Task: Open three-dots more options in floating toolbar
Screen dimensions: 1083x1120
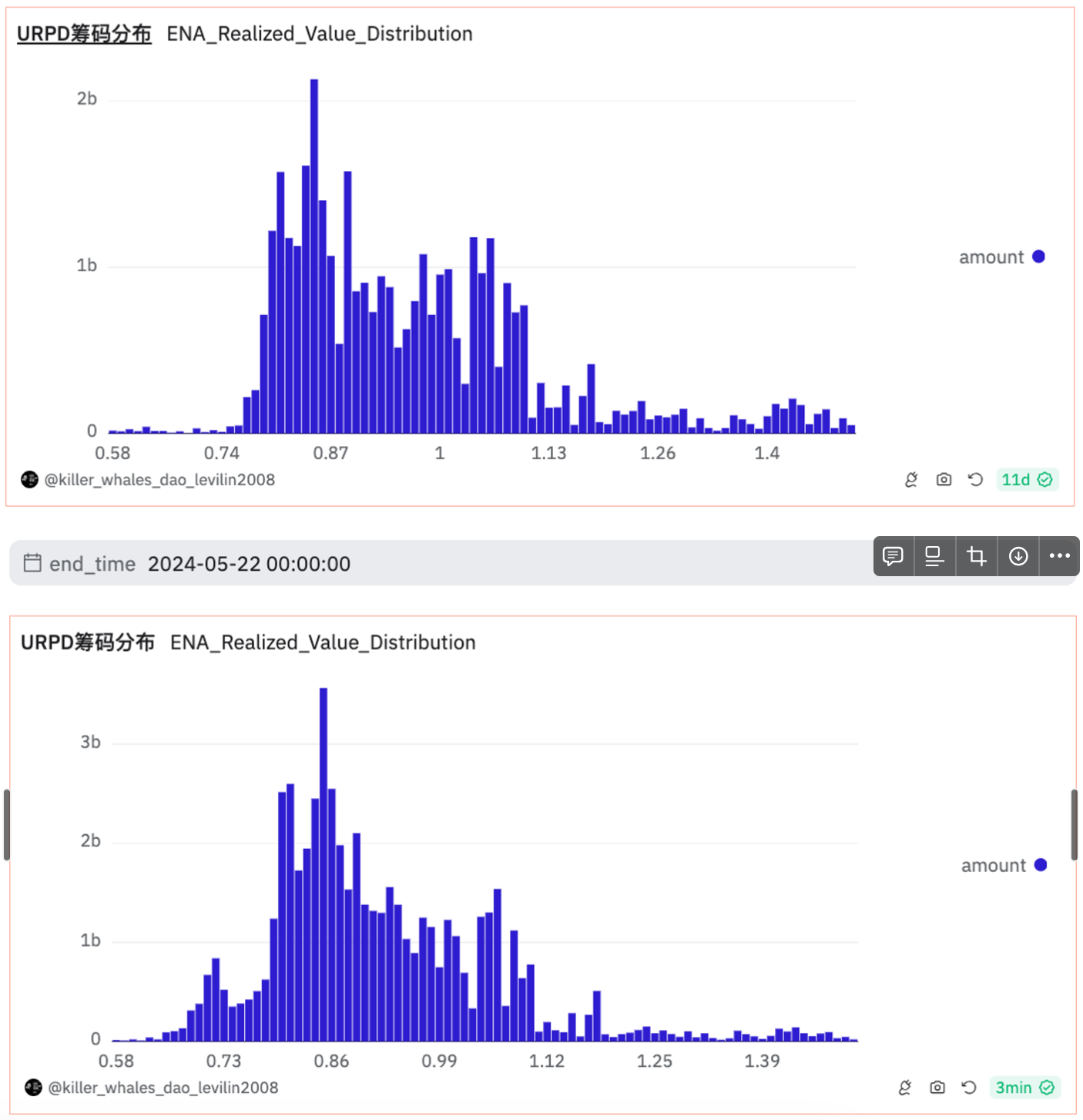Action: [1060, 556]
